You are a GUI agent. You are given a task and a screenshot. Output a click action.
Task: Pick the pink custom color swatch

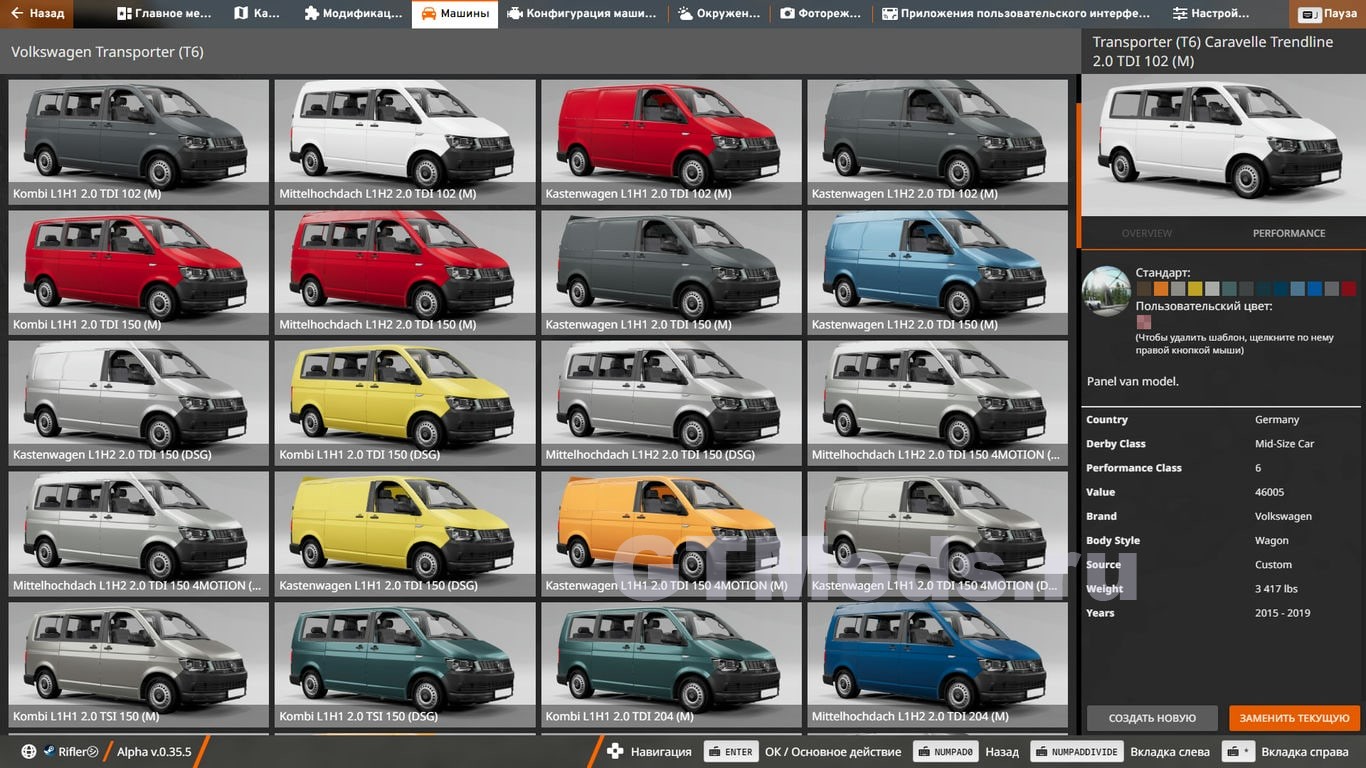[1144, 322]
